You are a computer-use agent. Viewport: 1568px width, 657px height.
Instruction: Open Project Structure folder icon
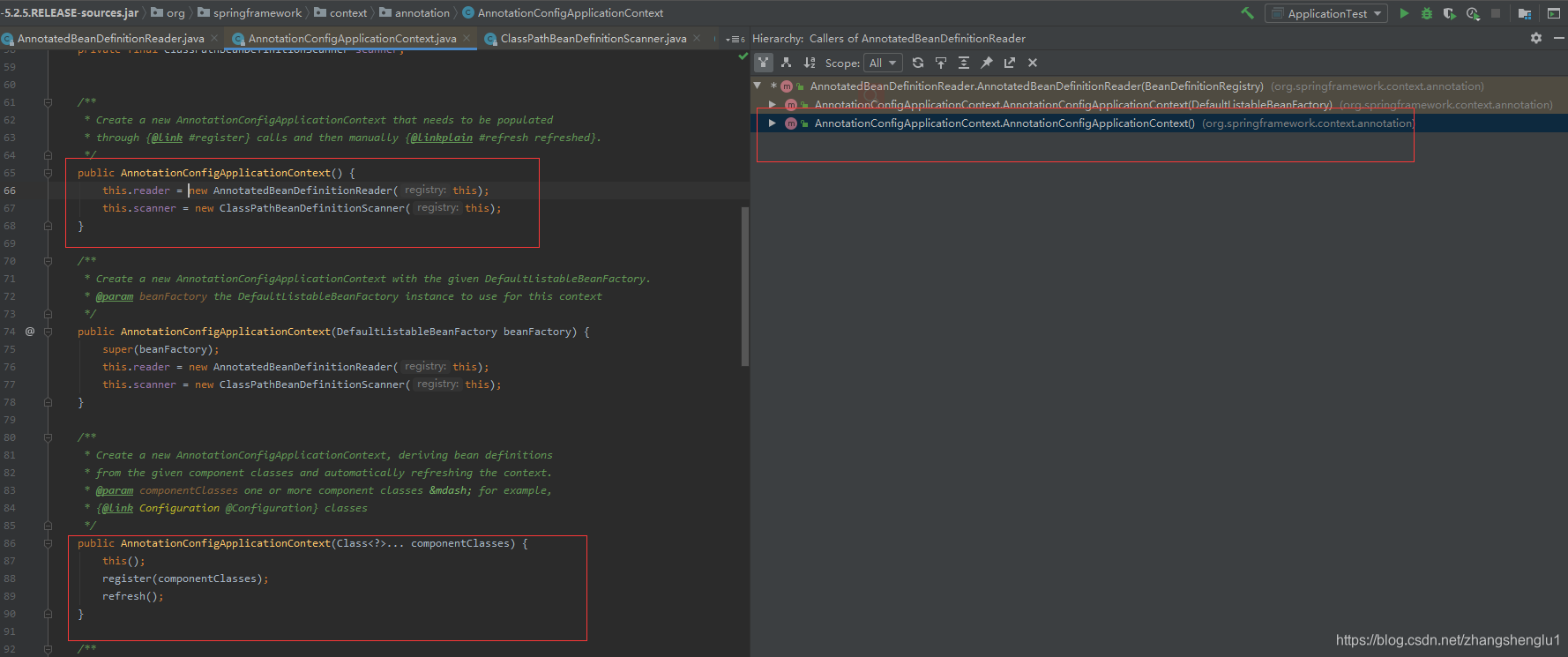(x=1524, y=13)
